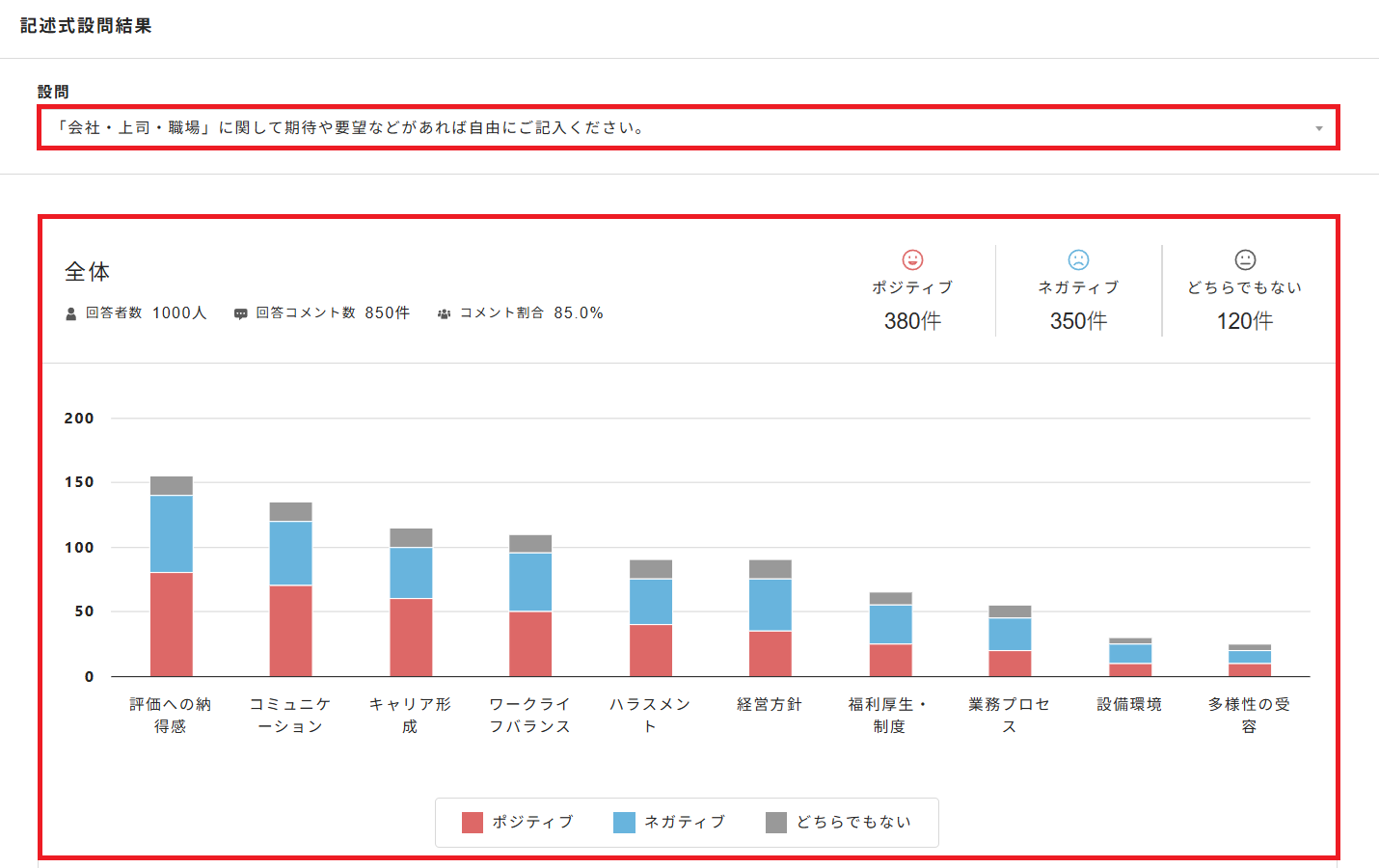Click the red segment of the キャリア形成 bar
Image resolution: width=1379 pixels, height=868 pixels.
coord(411,637)
